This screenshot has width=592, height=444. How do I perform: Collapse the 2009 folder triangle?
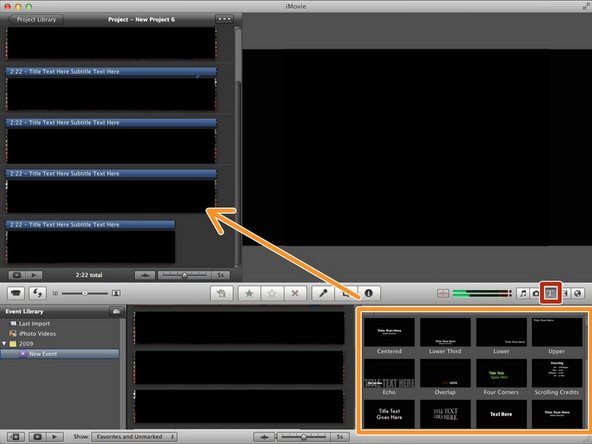(4, 344)
